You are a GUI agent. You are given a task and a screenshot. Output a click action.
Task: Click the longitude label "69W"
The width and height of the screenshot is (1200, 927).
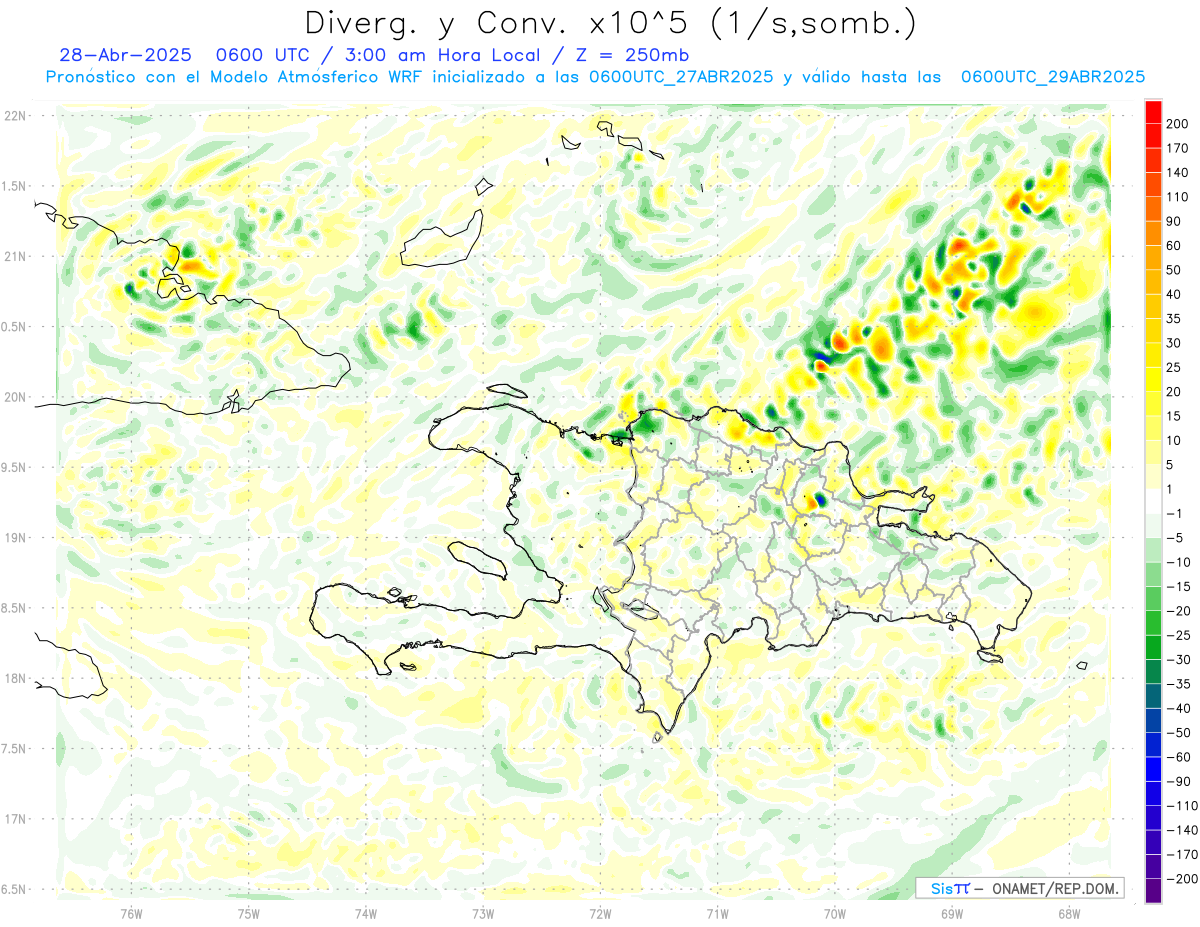[952, 914]
